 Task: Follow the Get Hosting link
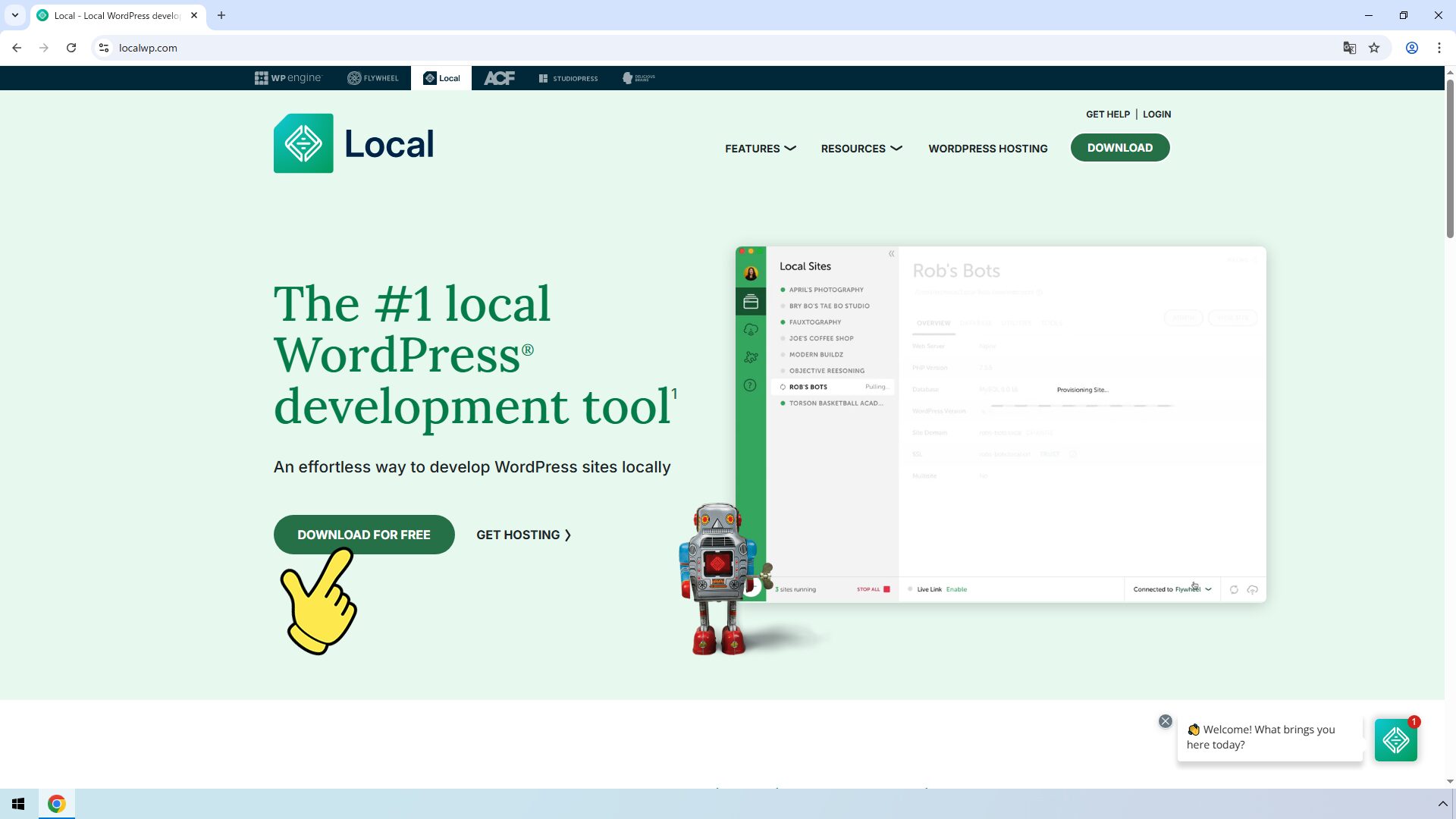(x=524, y=535)
